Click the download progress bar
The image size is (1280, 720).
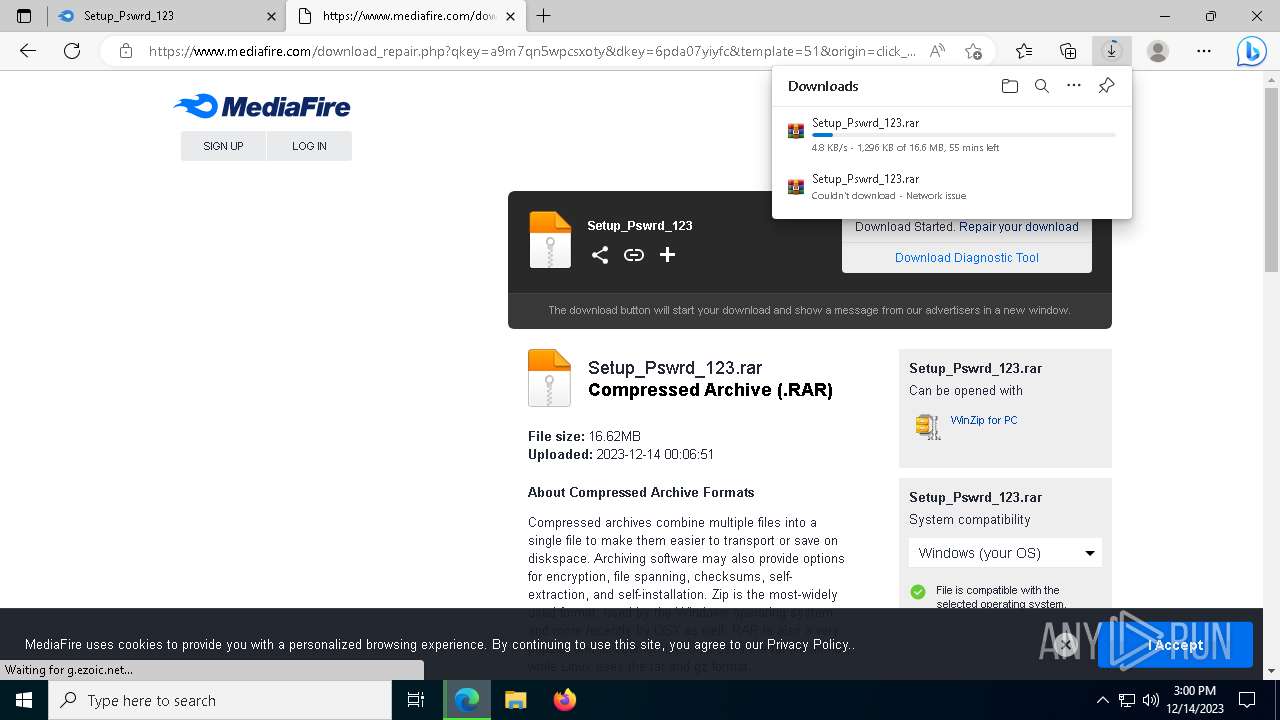click(x=964, y=134)
